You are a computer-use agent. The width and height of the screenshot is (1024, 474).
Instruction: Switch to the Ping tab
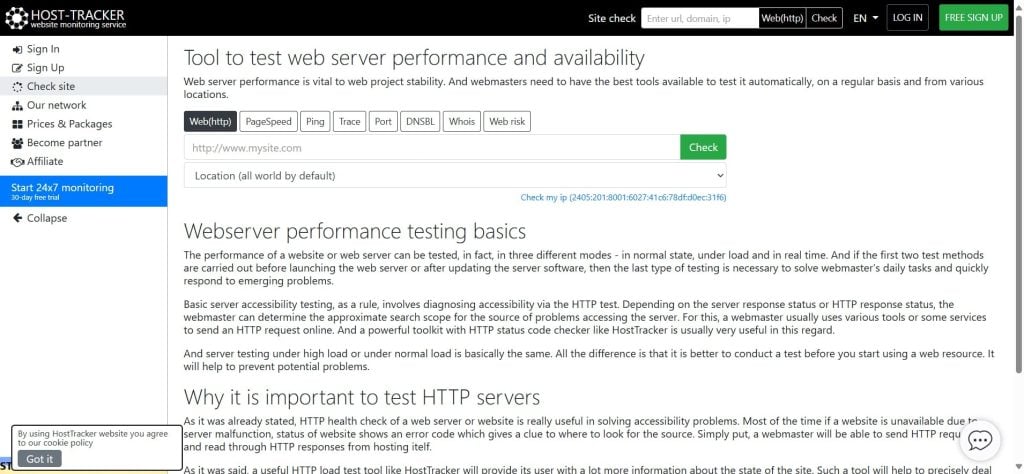click(315, 122)
